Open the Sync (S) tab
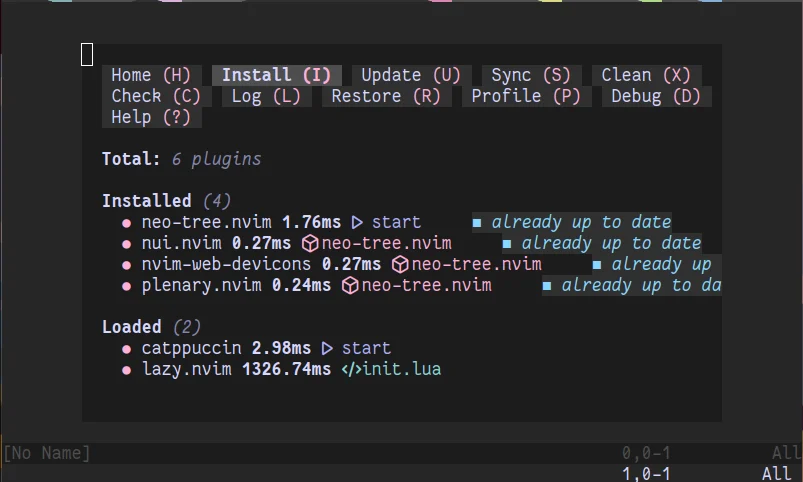The width and height of the screenshot is (803, 482). (531, 75)
